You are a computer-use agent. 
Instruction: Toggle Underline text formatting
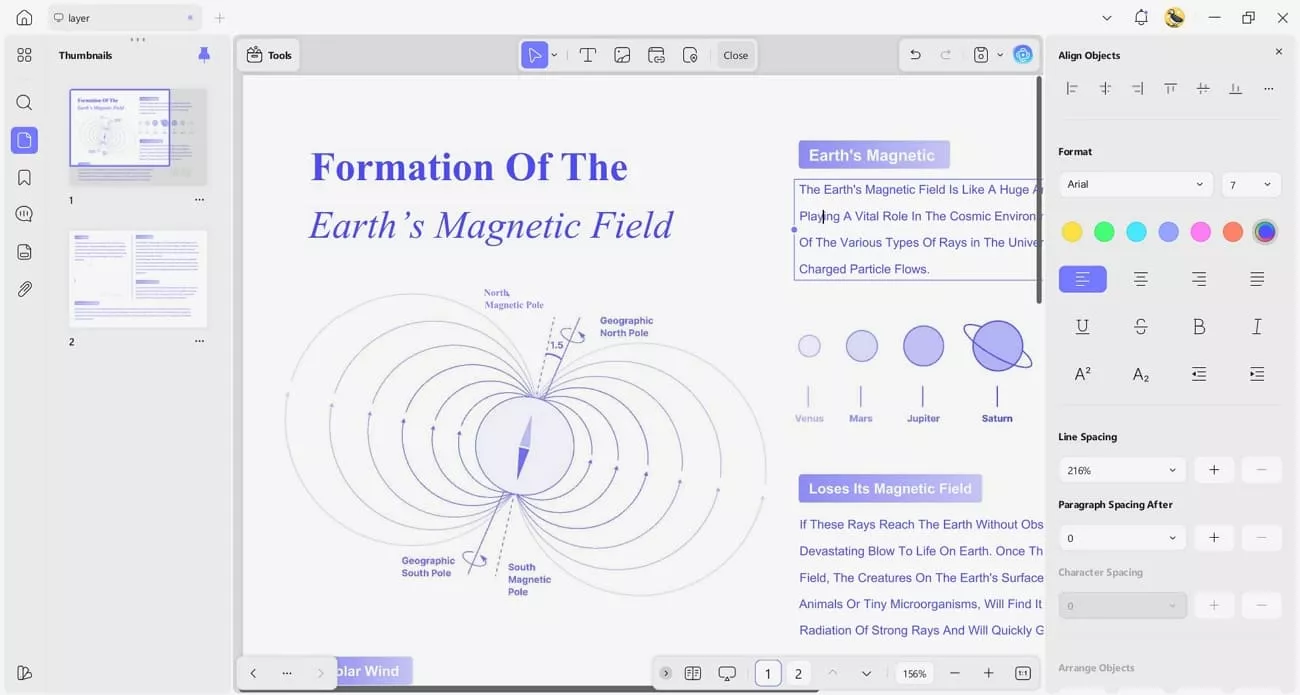click(x=1082, y=326)
